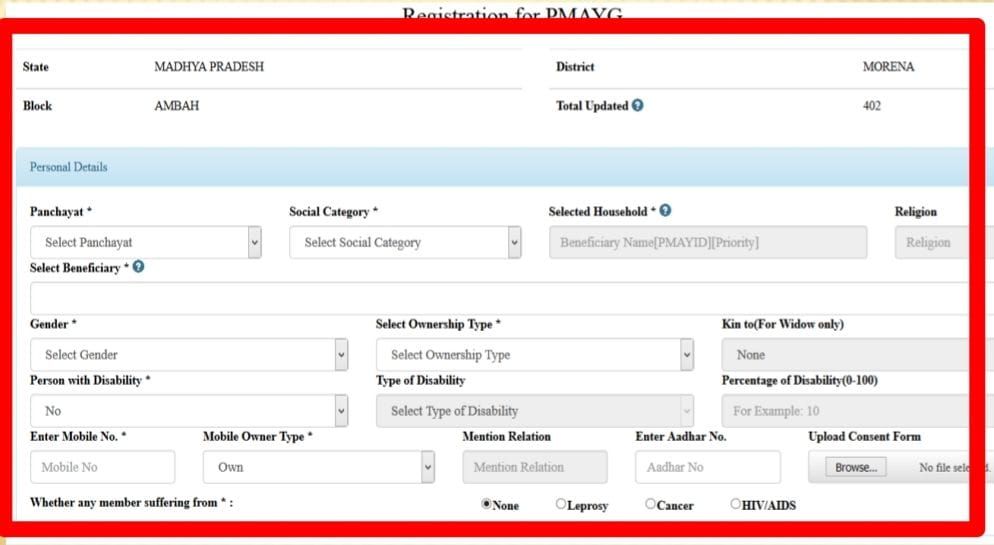This screenshot has width=994, height=545.
Task: Expand the Select Social Category dropdown
Action: tap(405, 242)
